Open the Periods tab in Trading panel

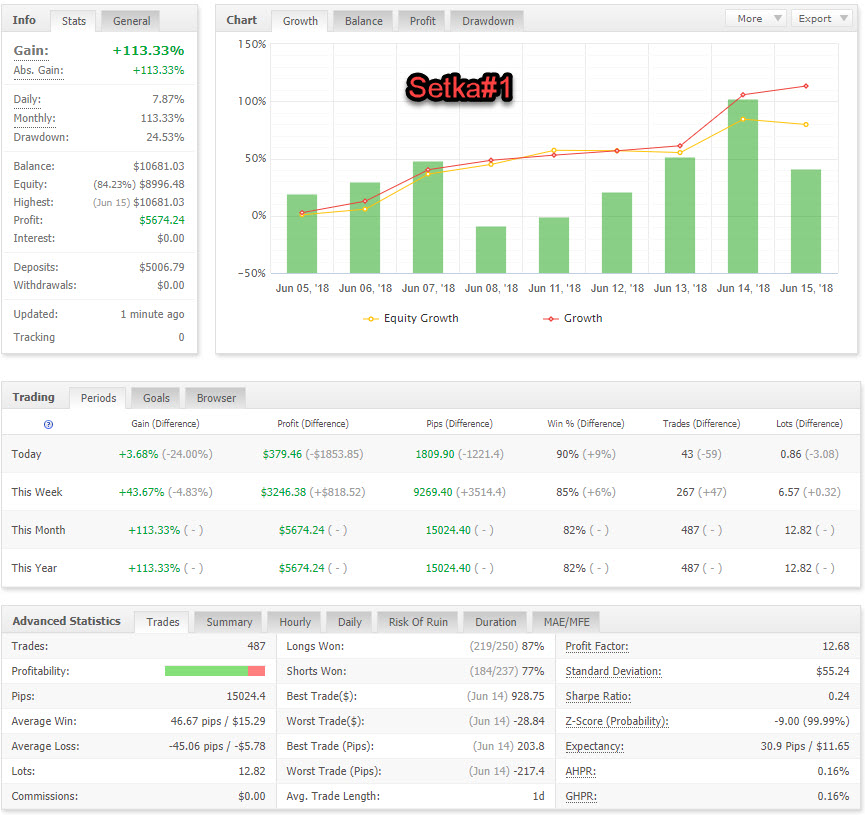98,398
